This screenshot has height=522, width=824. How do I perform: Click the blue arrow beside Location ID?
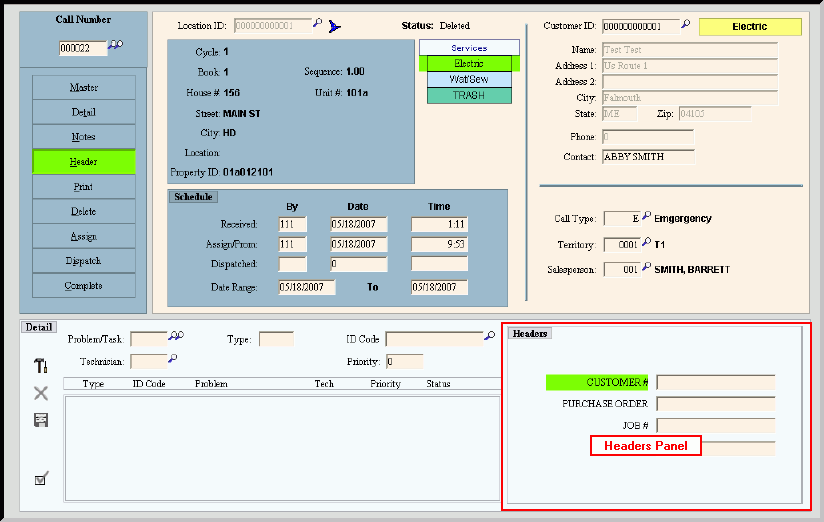[335, 26]
